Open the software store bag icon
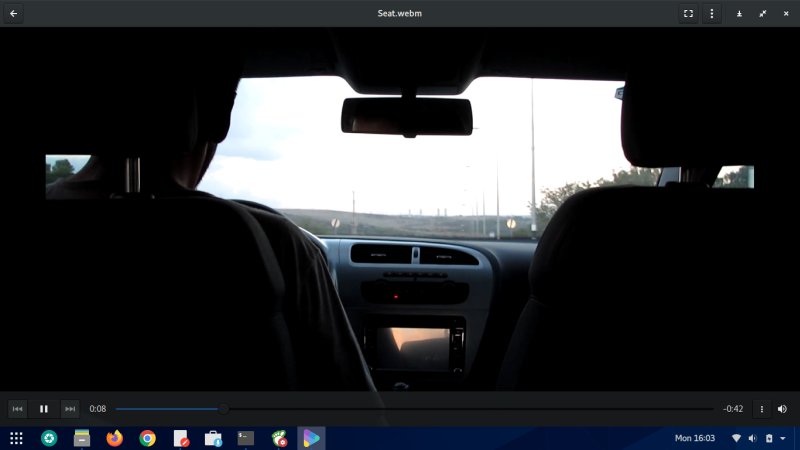The width and height of the screenshot is (800, 450). pos(213,438)
